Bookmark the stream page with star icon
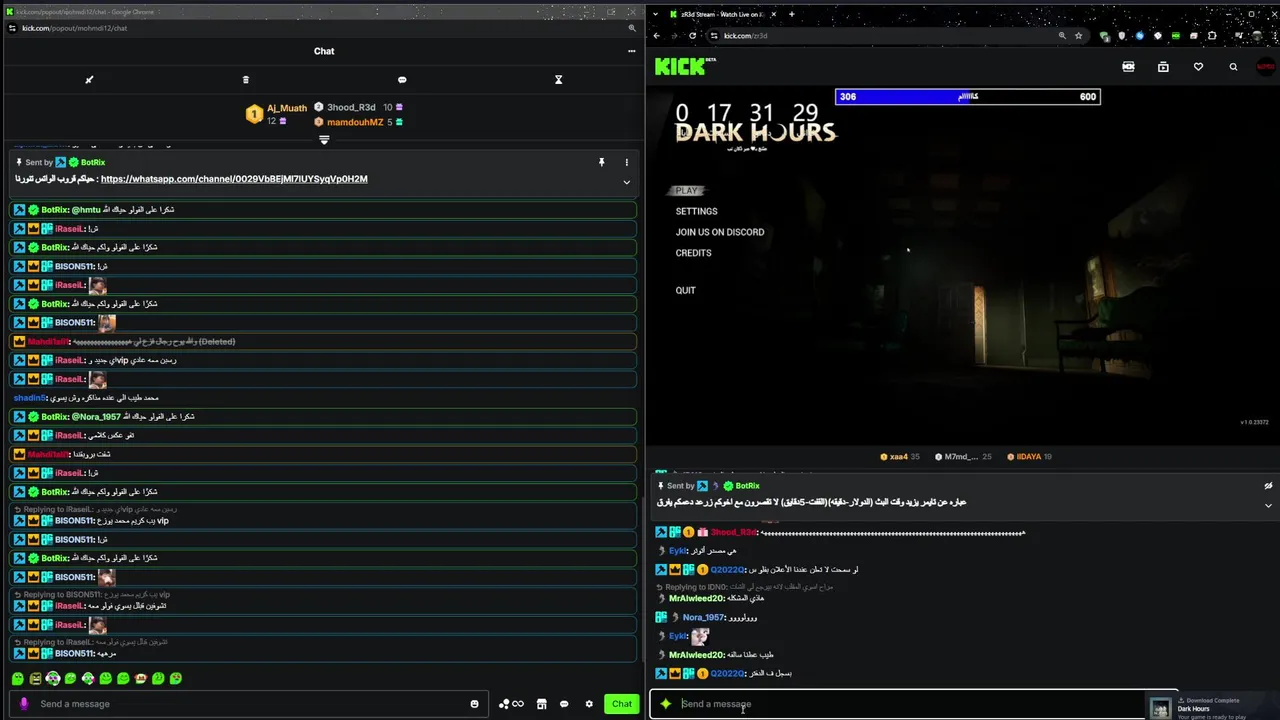Screen dimensions: 1280x720 pos(1078,36)
